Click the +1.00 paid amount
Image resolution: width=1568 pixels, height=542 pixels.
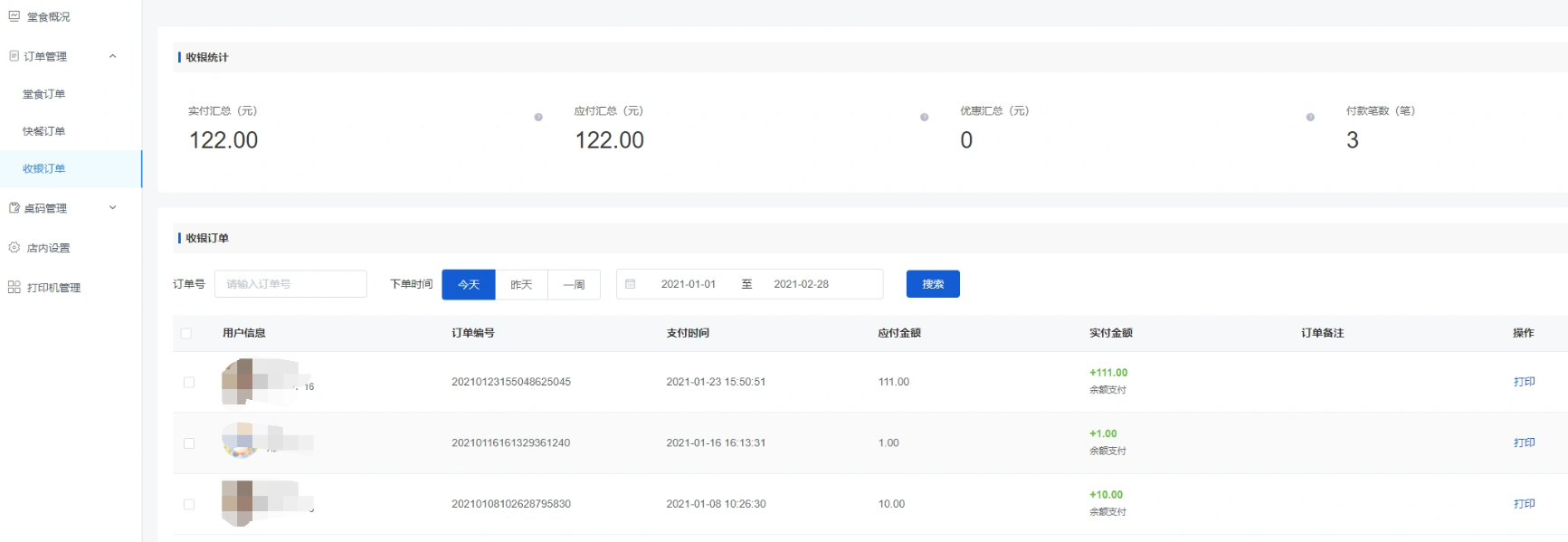coord(1103,433)
